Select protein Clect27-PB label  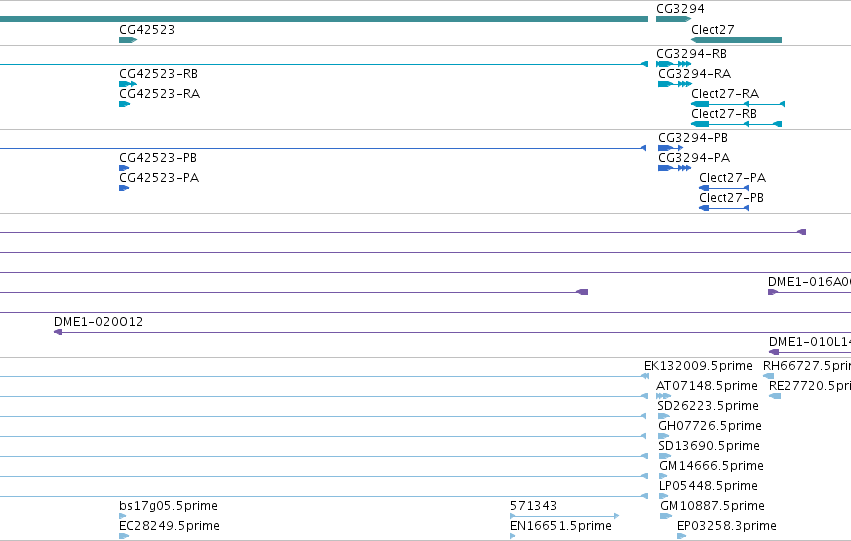pos(732,198)
